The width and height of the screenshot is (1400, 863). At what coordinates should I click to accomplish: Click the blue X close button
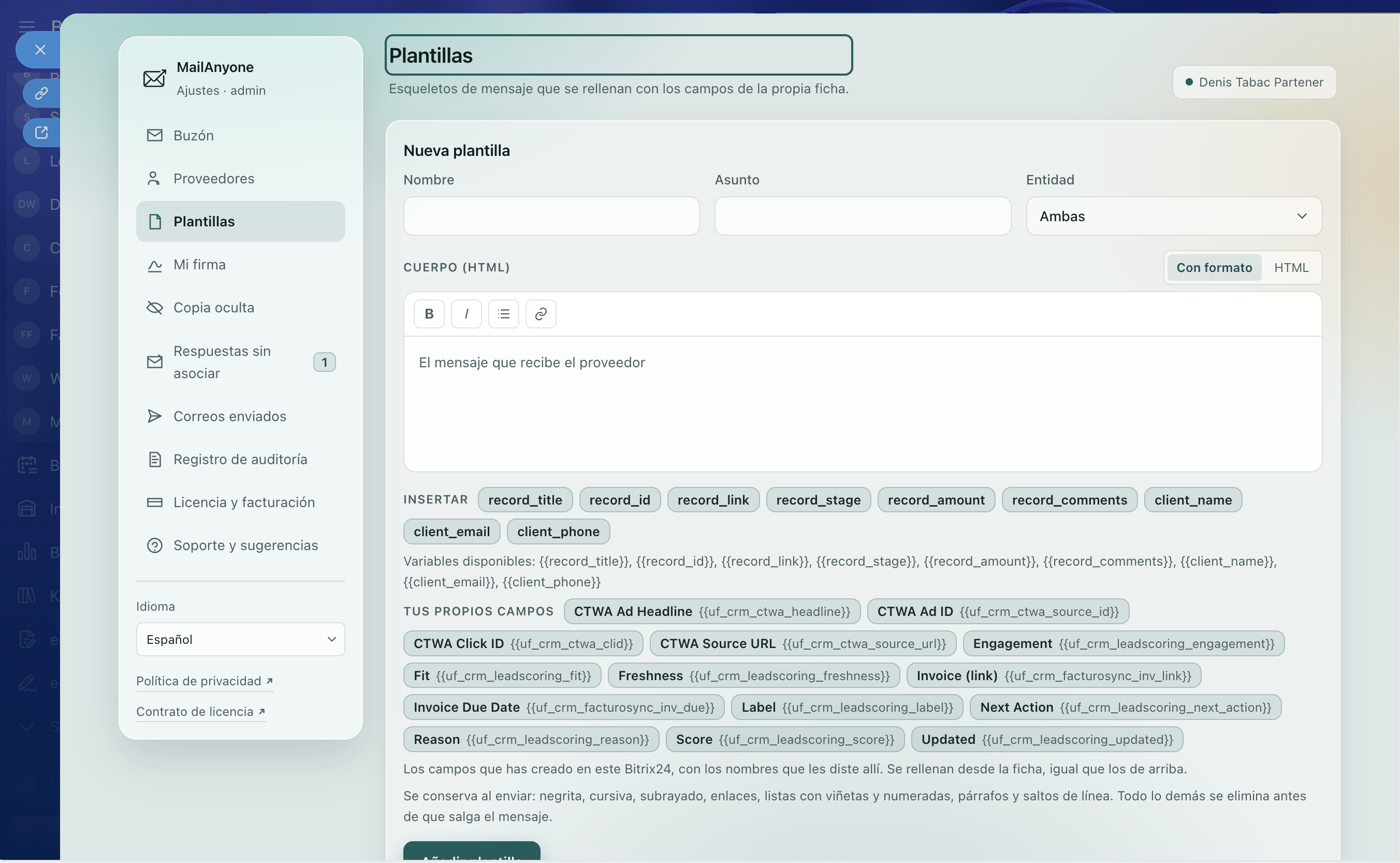click(x=39, y=50)
